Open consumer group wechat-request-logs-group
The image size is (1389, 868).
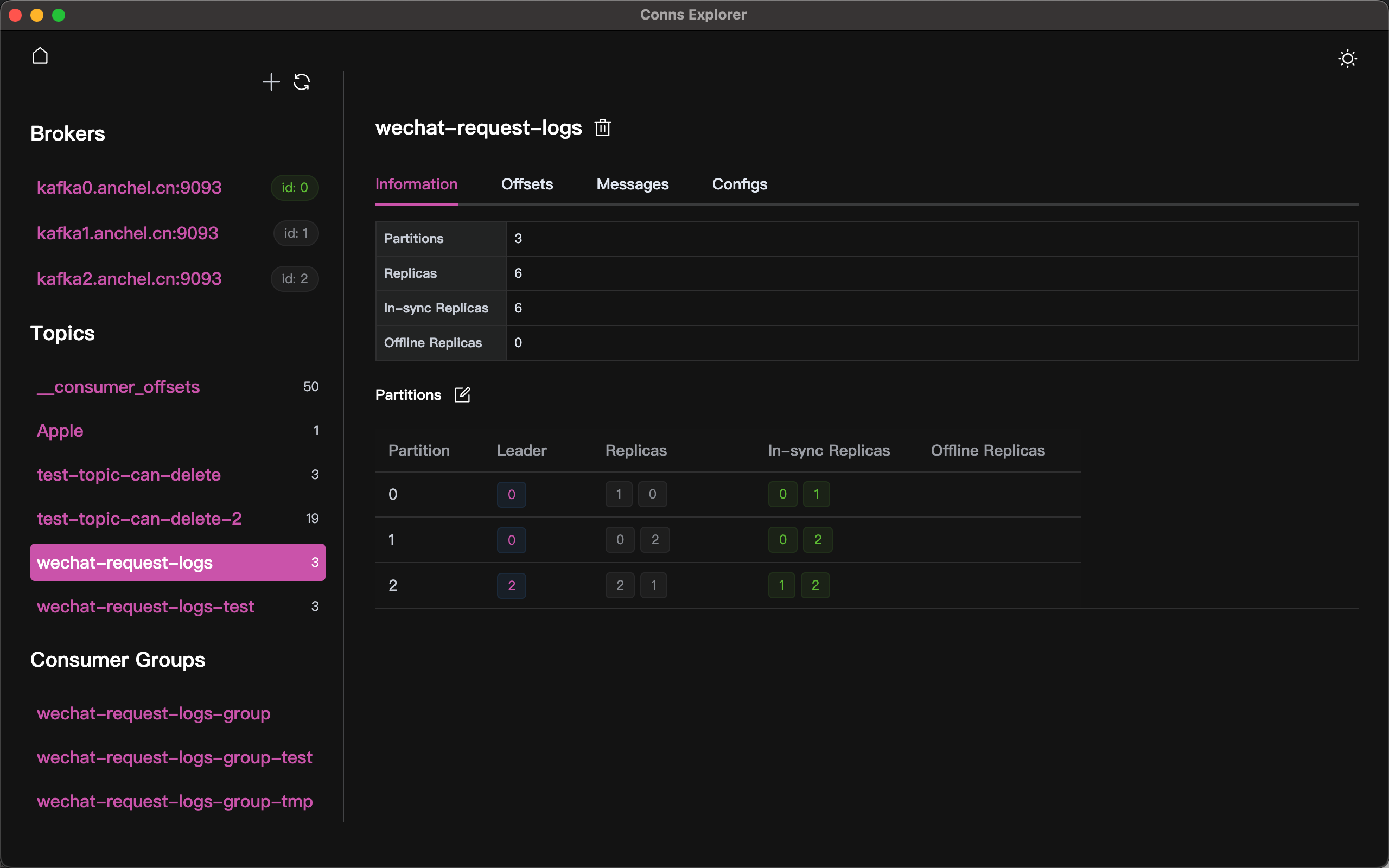point(154,713)
